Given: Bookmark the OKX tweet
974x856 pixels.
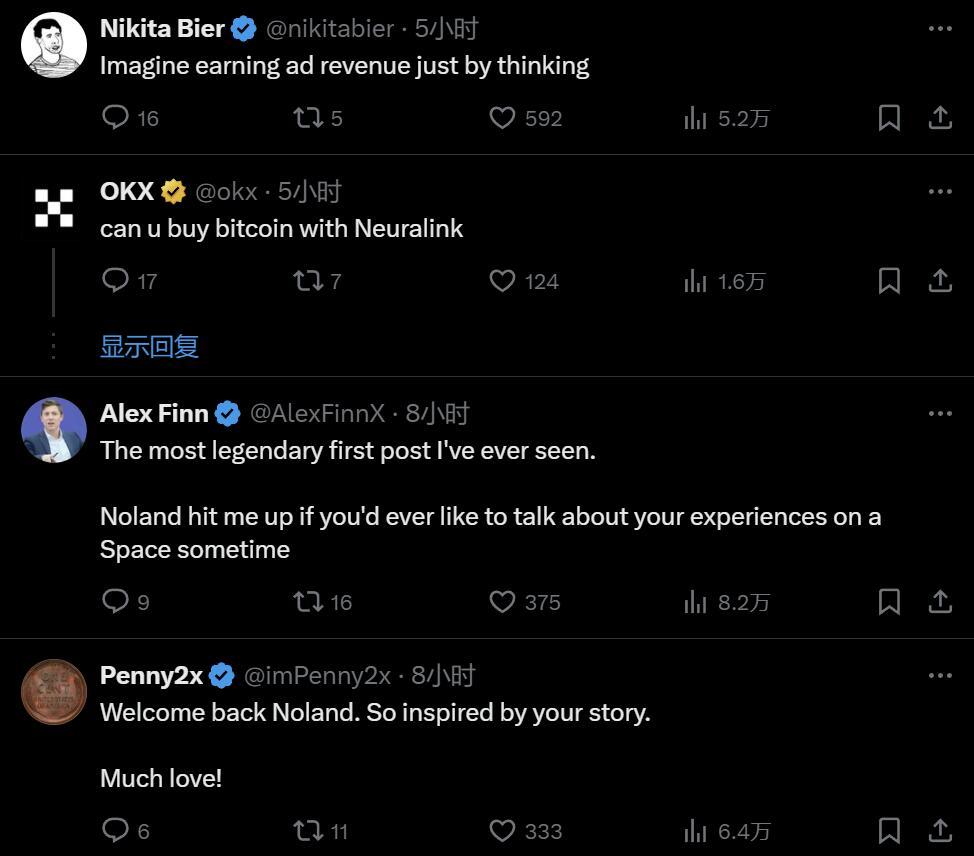Looking at the screenshot, I should tap(889, 281).
